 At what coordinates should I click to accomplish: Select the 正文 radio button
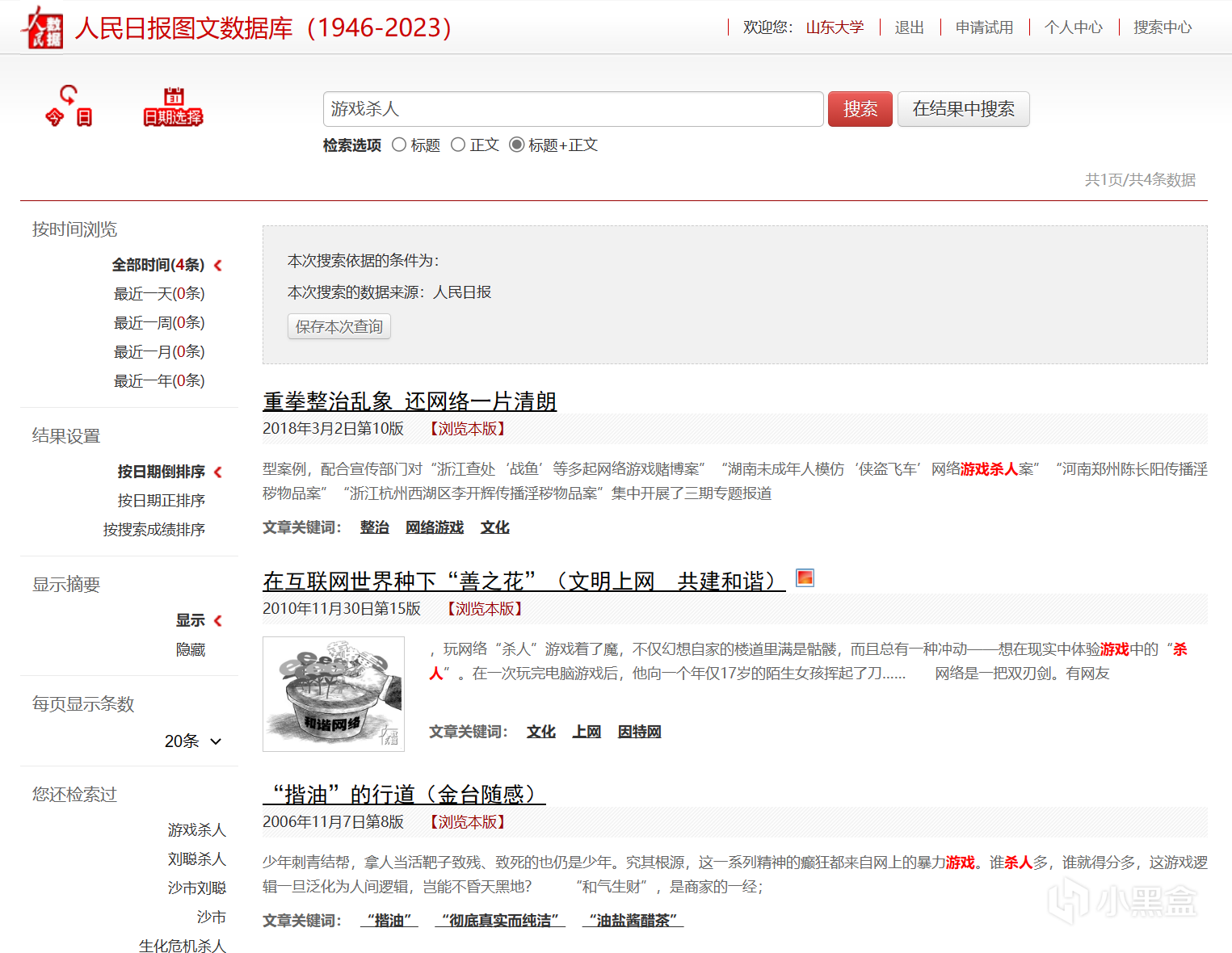458,145
